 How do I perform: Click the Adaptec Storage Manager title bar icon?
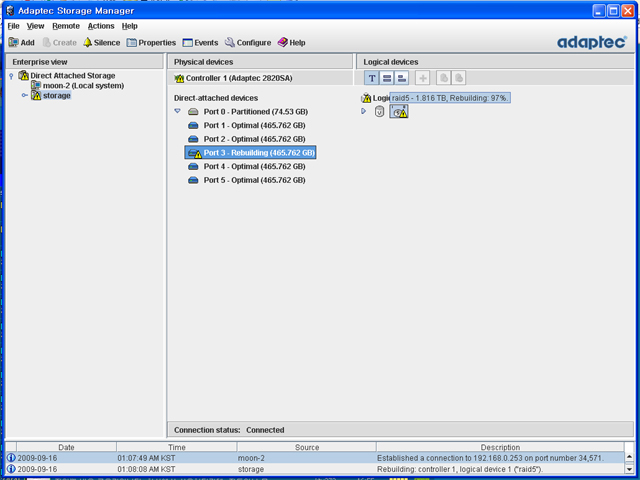pyautogui.click(x=11, y=11)
